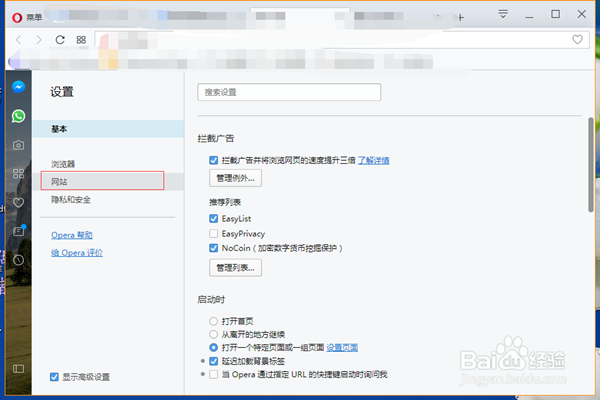Screen dimensions: 600x400
Task: Open Messenger in the sidebar
Action: 18,87
